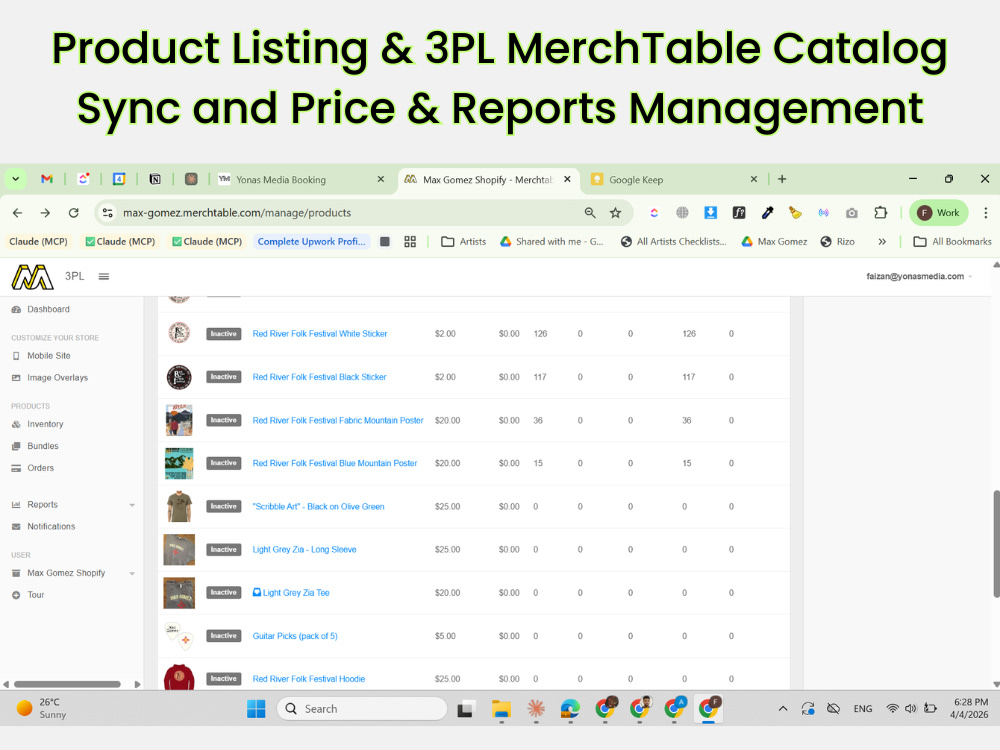The height and width of the screenshot is (750, 1000).
Task: Open the extensions puzzle icon
Action: (881, 213)
